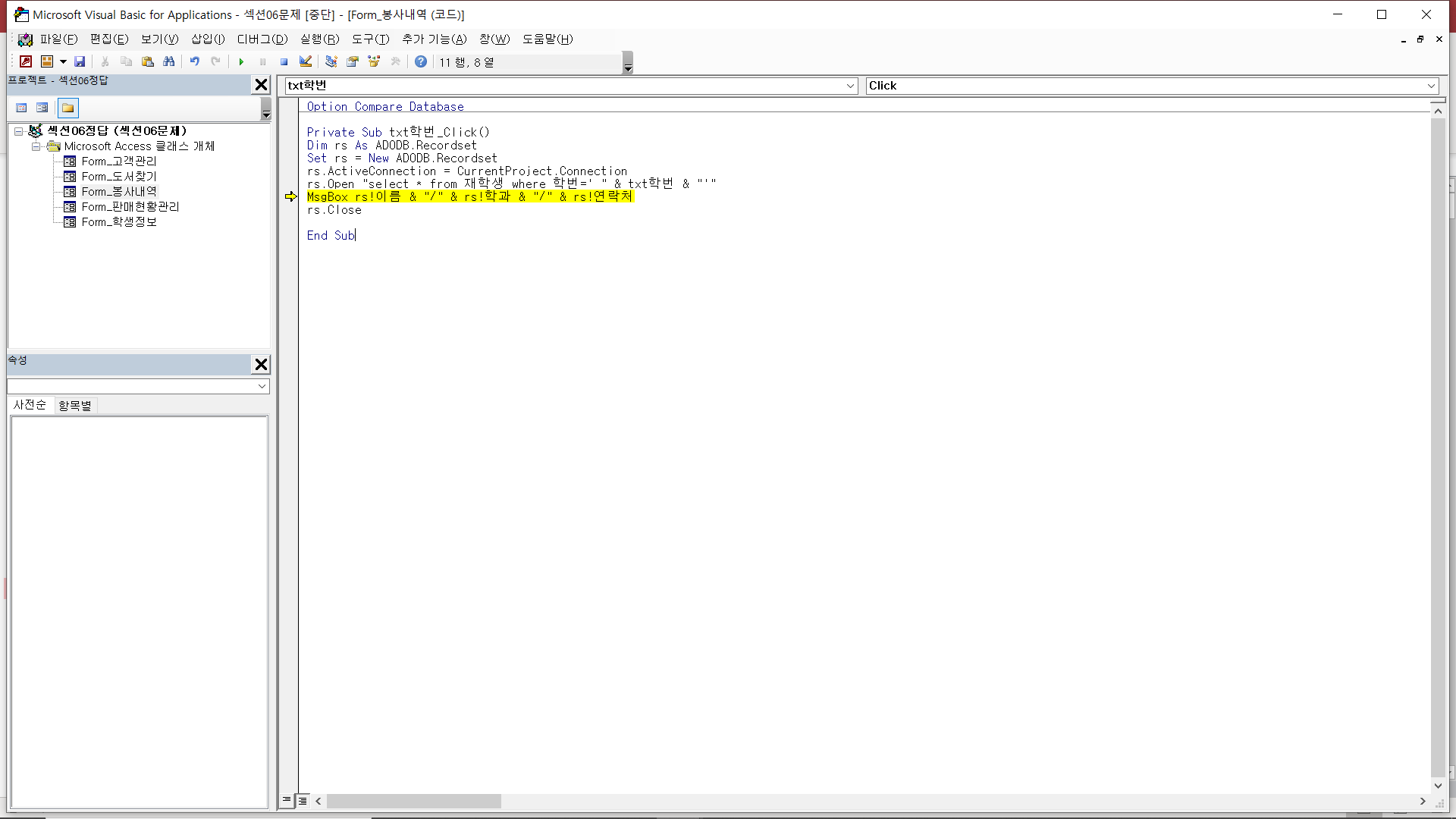Toggle Folders view in Project pane
This screenshot has width=1456, height=819.
click(x=68, y=108)
